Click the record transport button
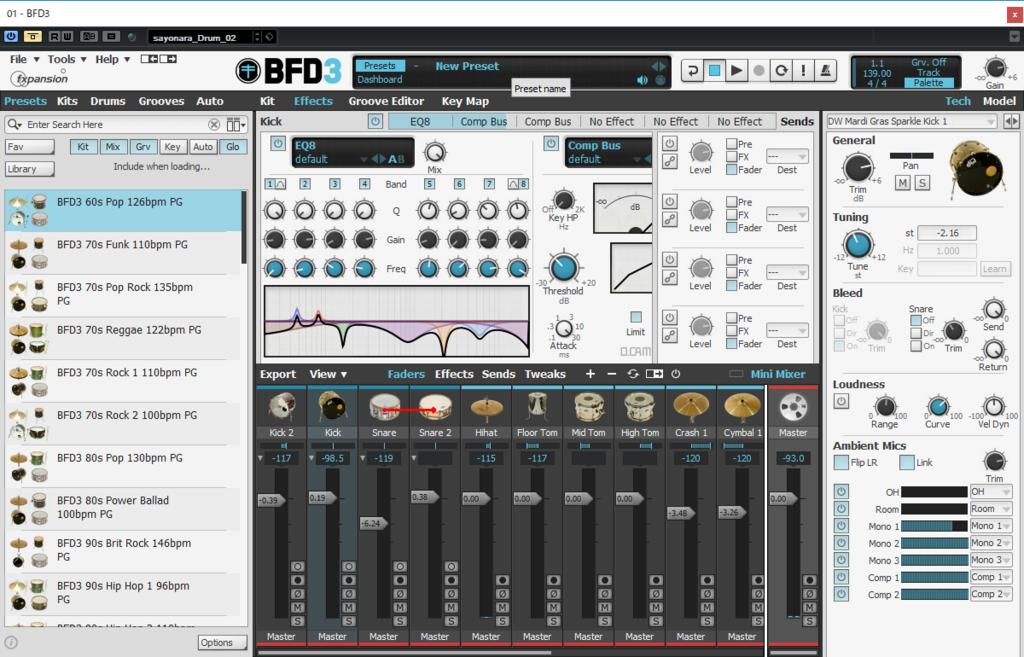1024x657 pixels. tap(759, 71)
